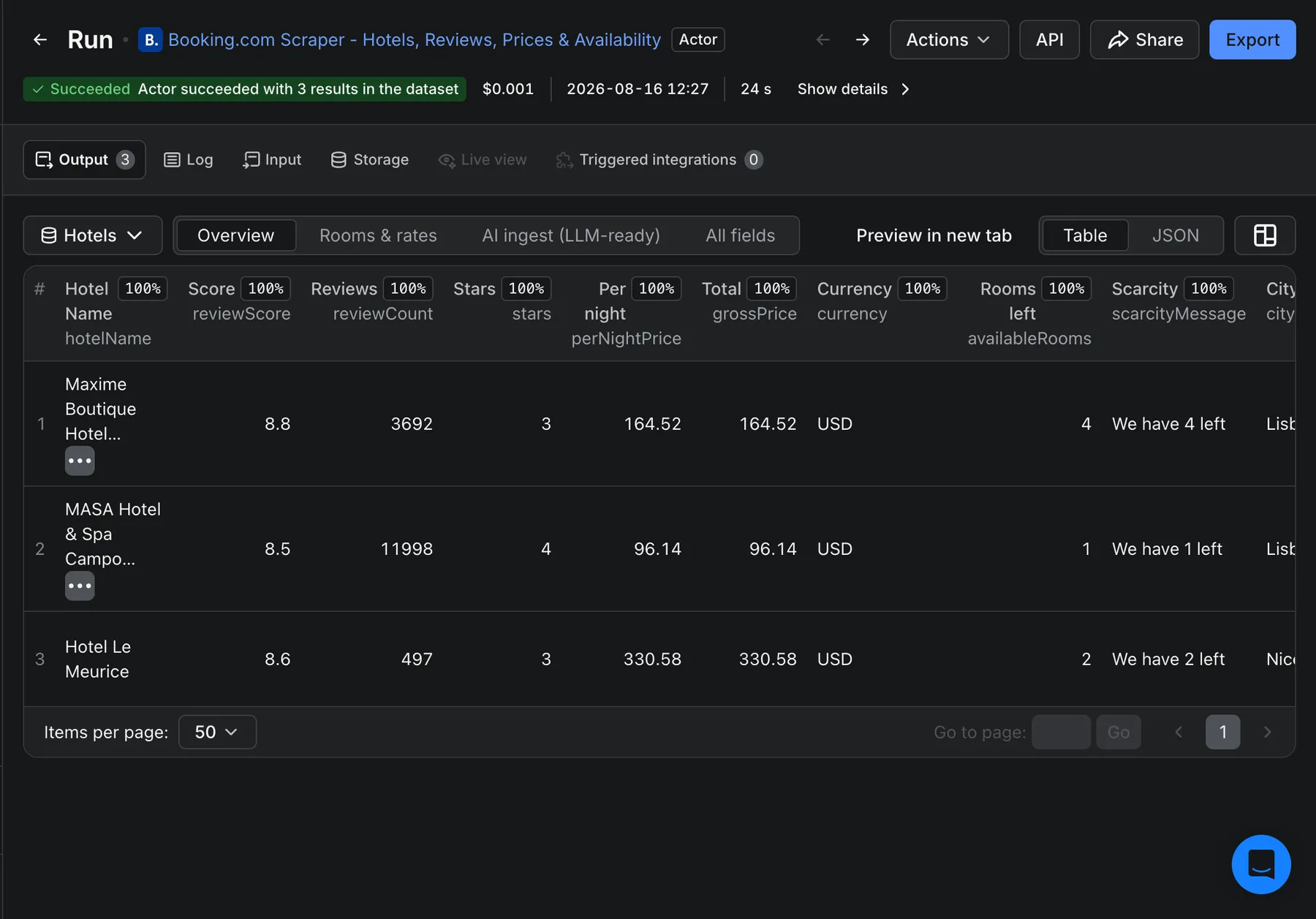The width and height of the screenshot is (1316, 919).
Task: Click the run cost $0.001
Action: (x=508, y=89)
